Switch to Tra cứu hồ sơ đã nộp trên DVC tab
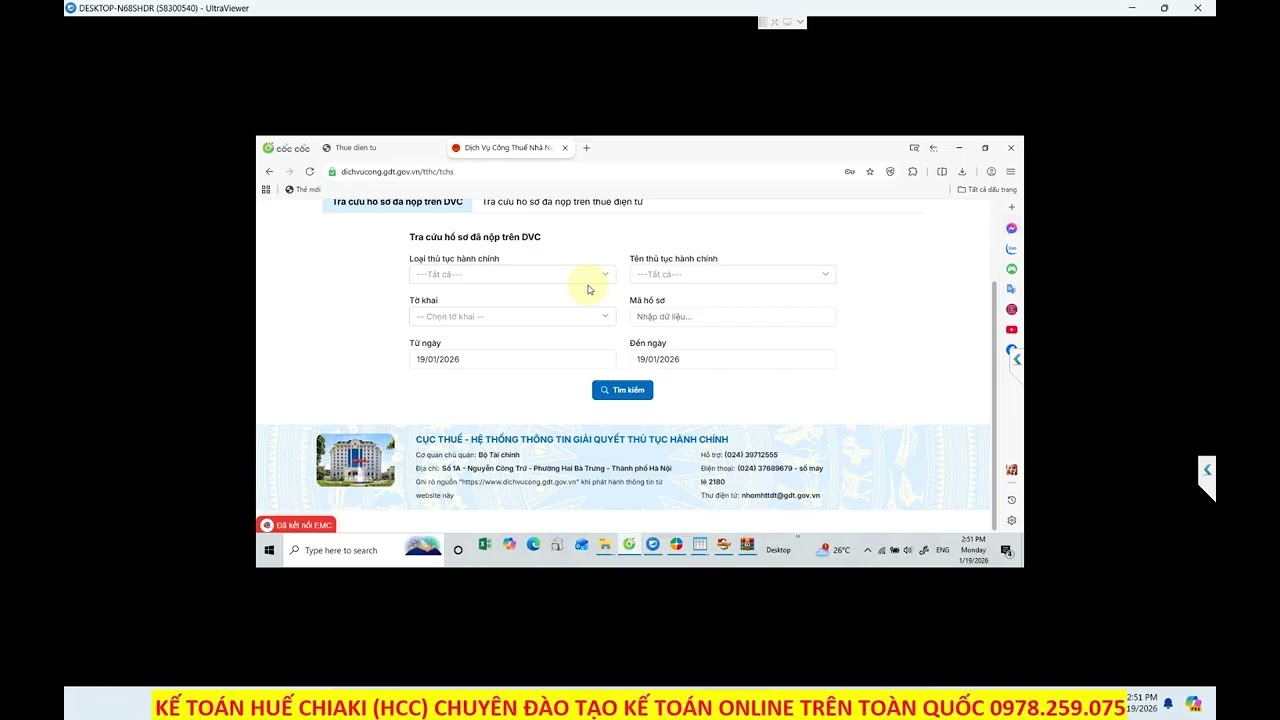 [x=397, y=203]
